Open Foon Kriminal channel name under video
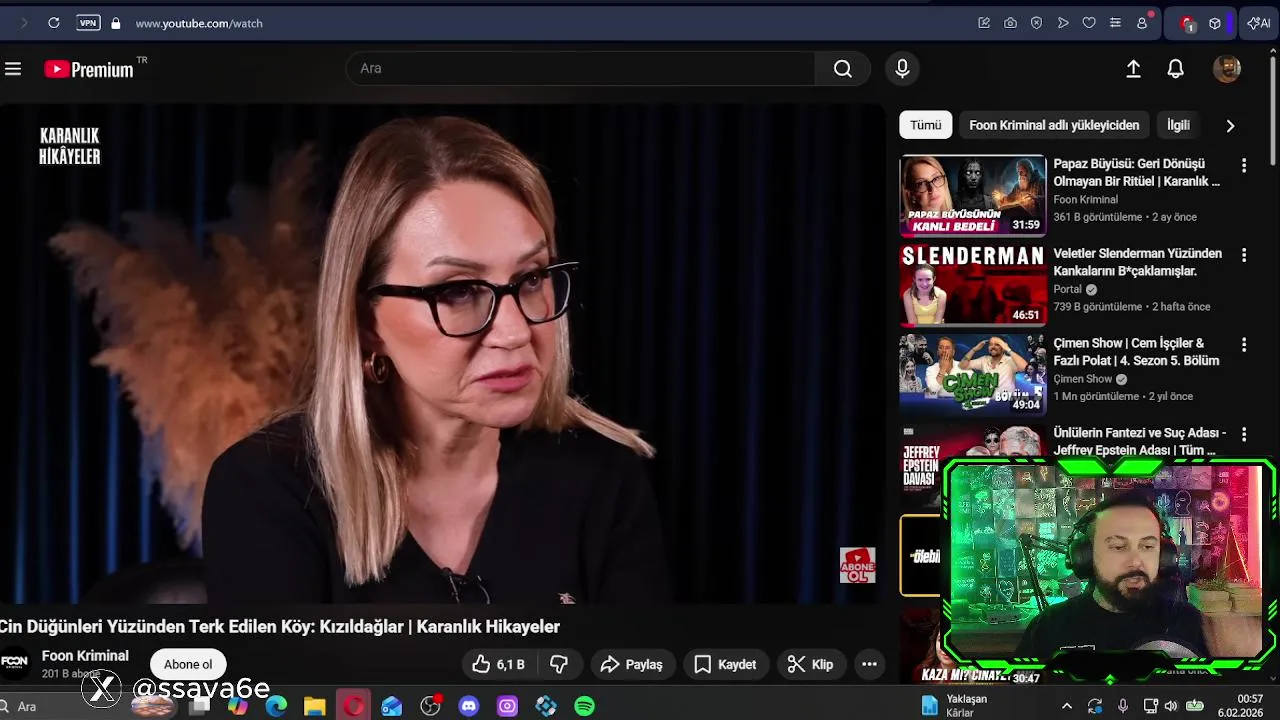The height and width of the screenshot is (720, 1280). 85,655
